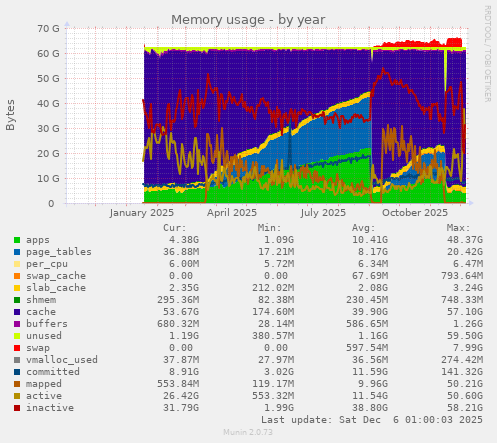The image size is (497, 443).
Task: Click the blue page_tables legend swatch
Action: coord(17,252)
